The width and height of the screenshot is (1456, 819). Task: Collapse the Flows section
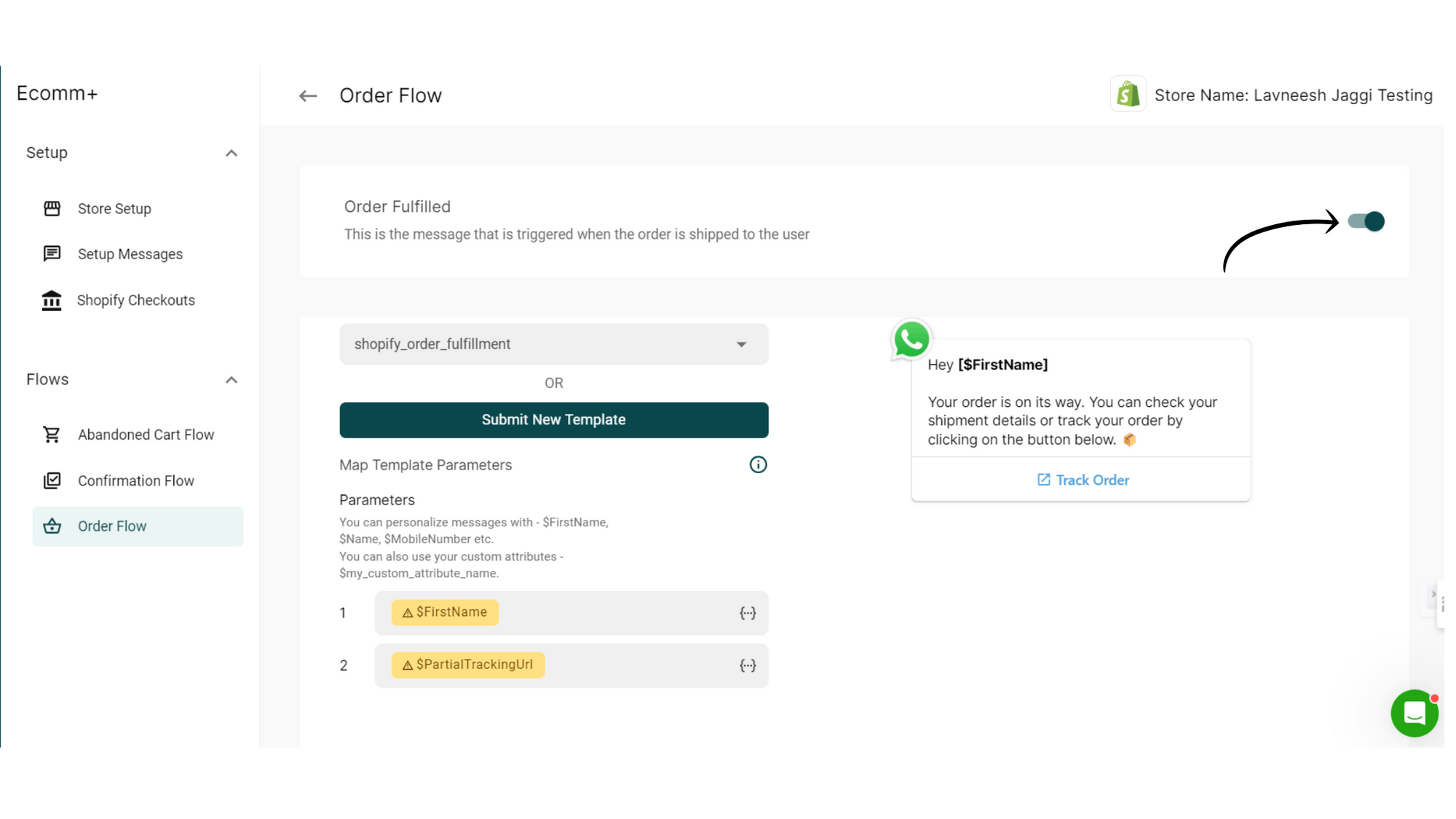[232, 379]
